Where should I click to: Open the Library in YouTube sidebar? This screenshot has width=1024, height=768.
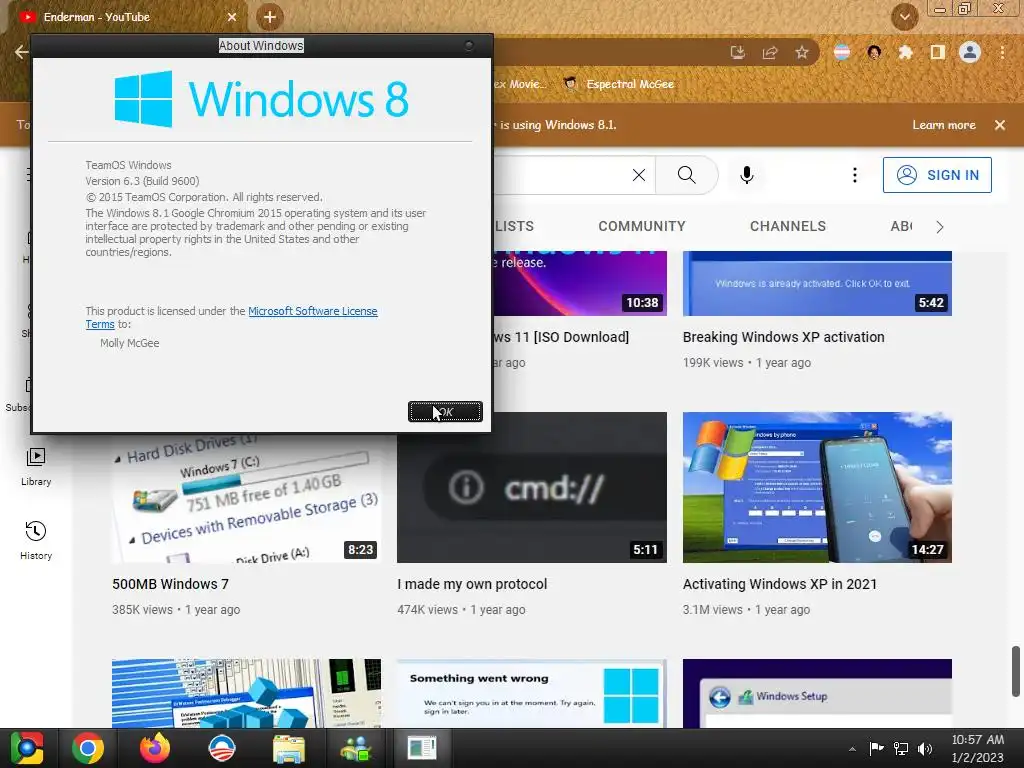tap(36, 466)
